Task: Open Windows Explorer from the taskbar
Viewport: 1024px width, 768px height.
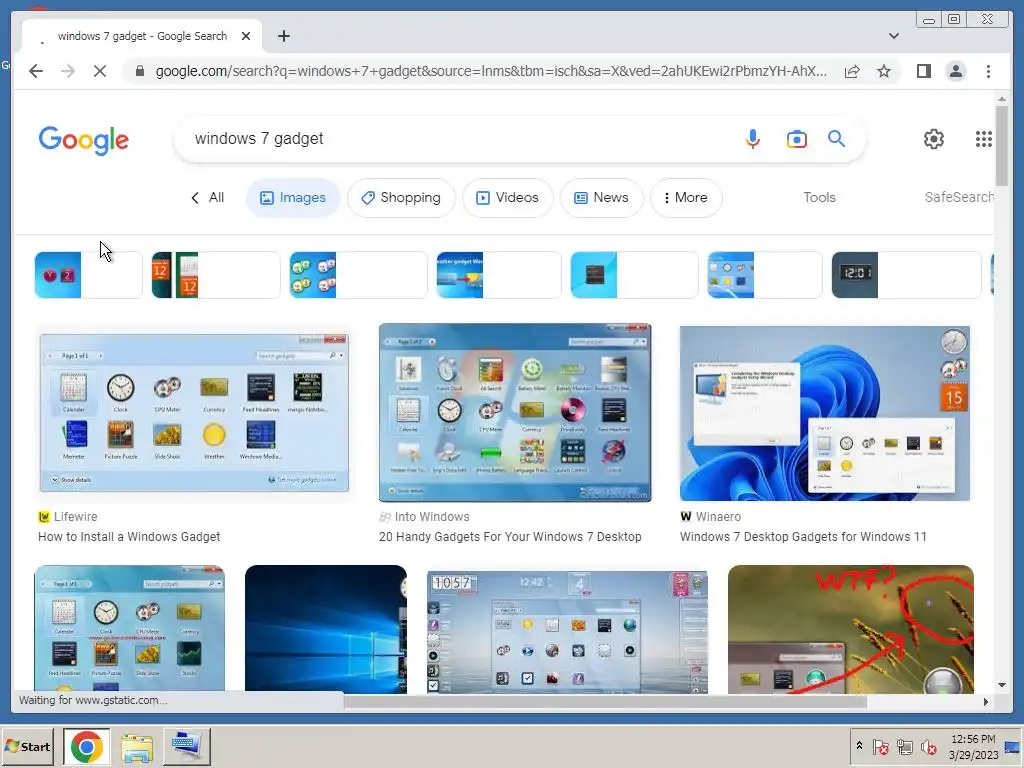Action: 136,746
